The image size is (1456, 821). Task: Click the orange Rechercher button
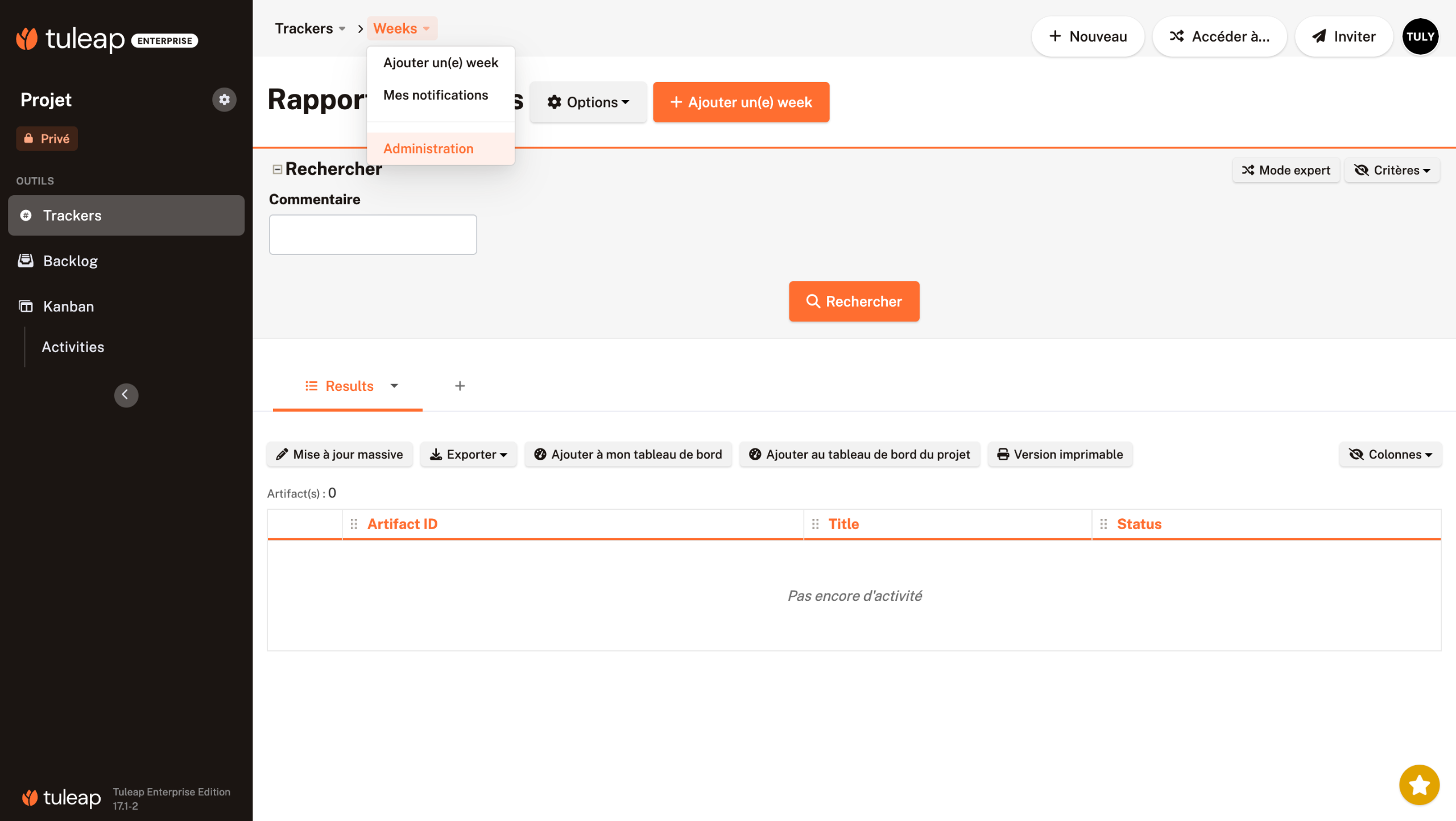click(854, 301)
